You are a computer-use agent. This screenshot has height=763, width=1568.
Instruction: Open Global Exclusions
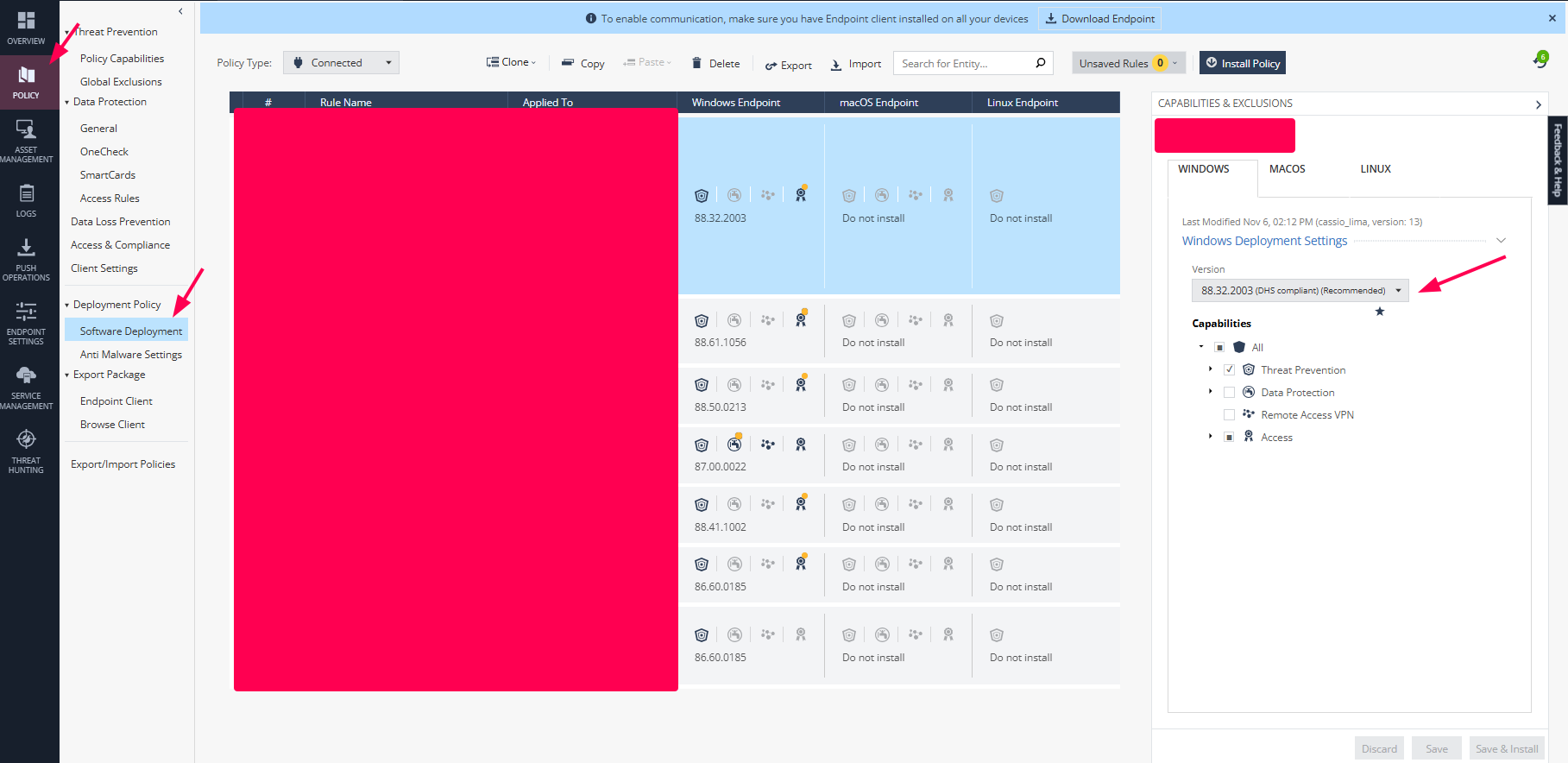click(x=121, y=81)
